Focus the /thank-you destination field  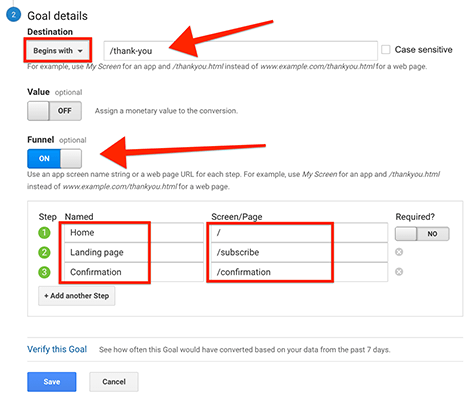click(240, 51)
